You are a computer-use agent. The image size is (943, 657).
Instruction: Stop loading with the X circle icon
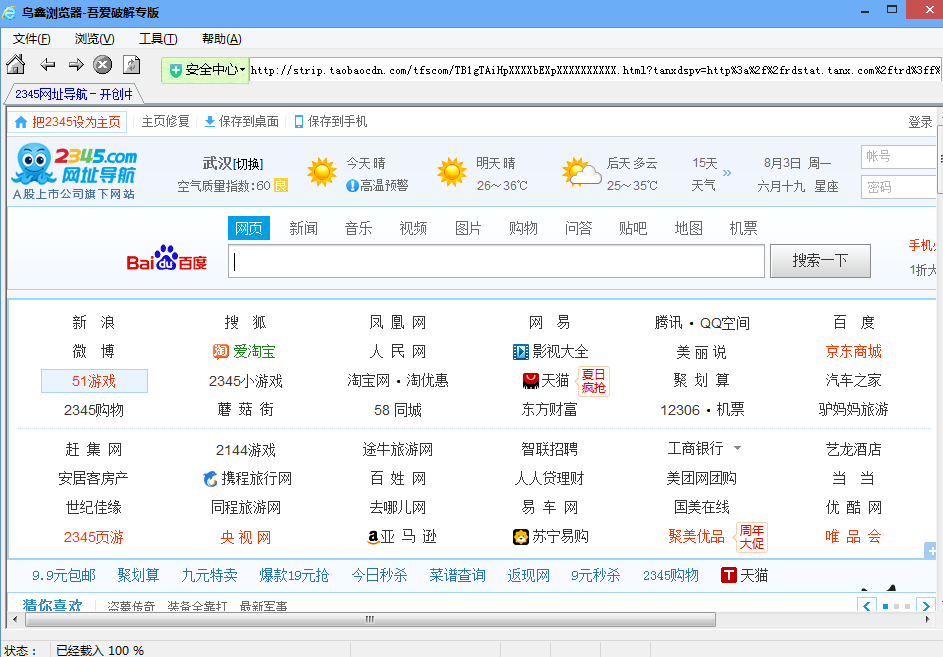(x=103, y=65)
